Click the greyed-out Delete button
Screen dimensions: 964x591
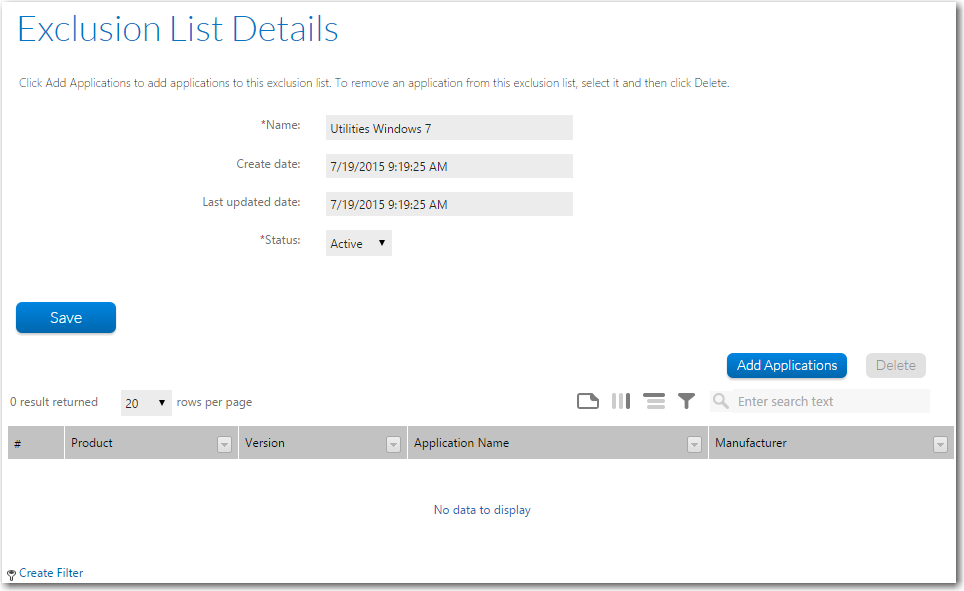[x=896, y=365]
